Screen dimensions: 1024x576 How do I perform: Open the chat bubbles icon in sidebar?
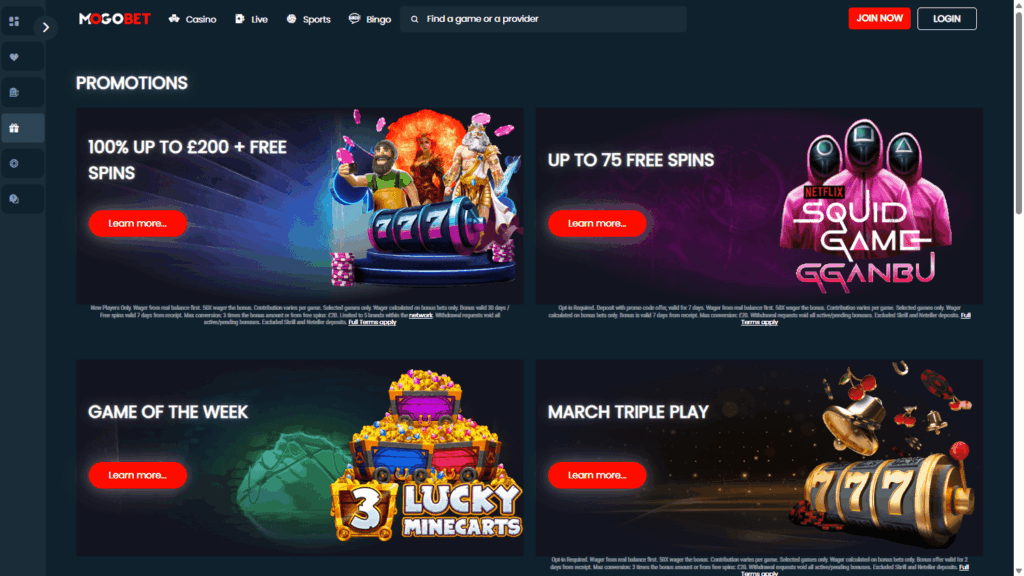tap(14, 199)
